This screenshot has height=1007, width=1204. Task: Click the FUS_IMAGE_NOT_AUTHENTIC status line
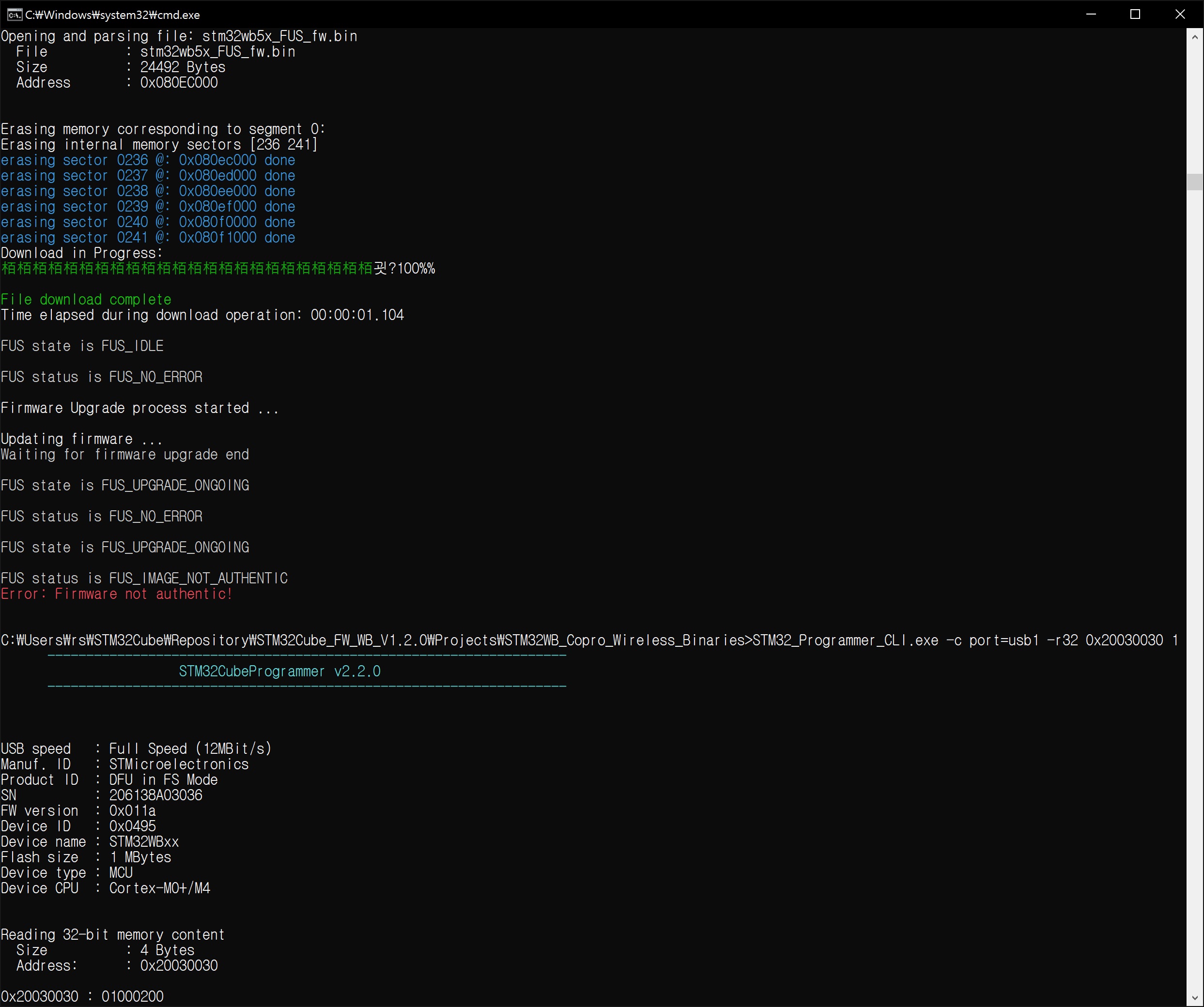click(x=144, y=578)
